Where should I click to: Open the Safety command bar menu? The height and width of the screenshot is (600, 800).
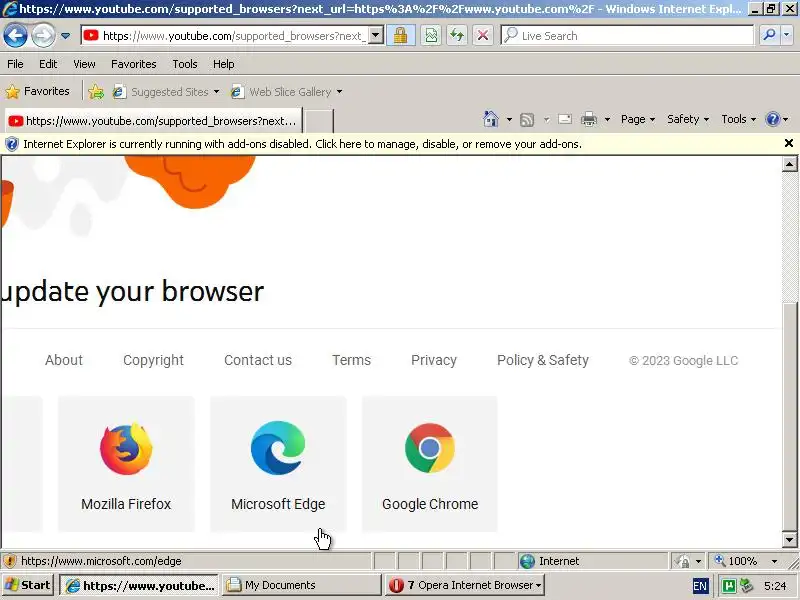coord(688,119)
